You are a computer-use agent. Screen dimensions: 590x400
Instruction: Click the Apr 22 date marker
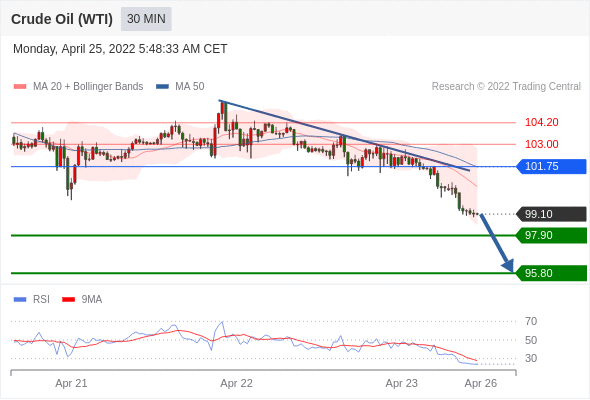pyautogui.click(x=236, y=383)
